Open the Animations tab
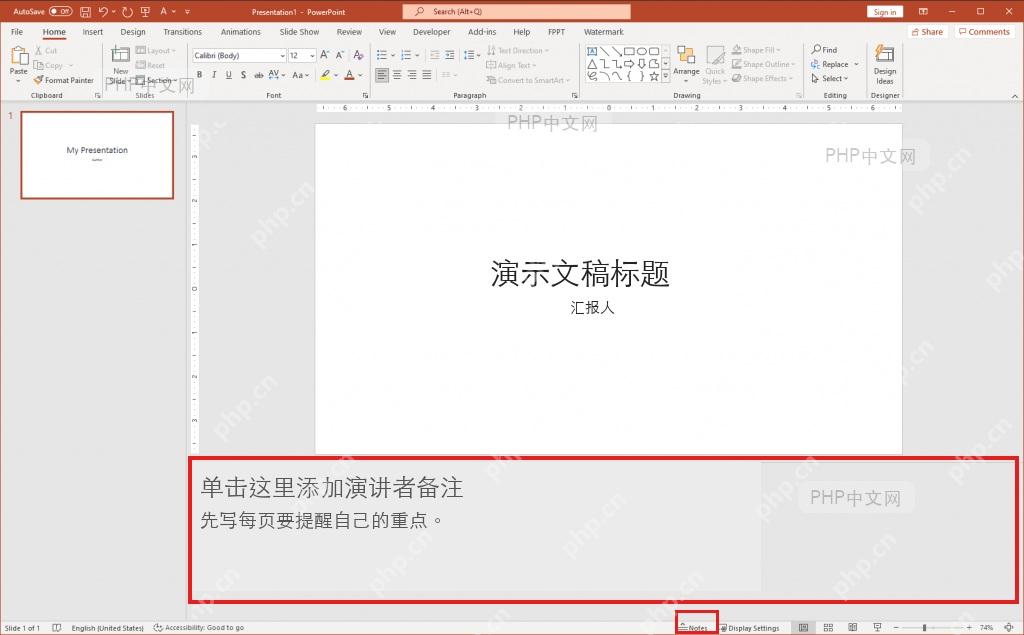 pos(240,31)
